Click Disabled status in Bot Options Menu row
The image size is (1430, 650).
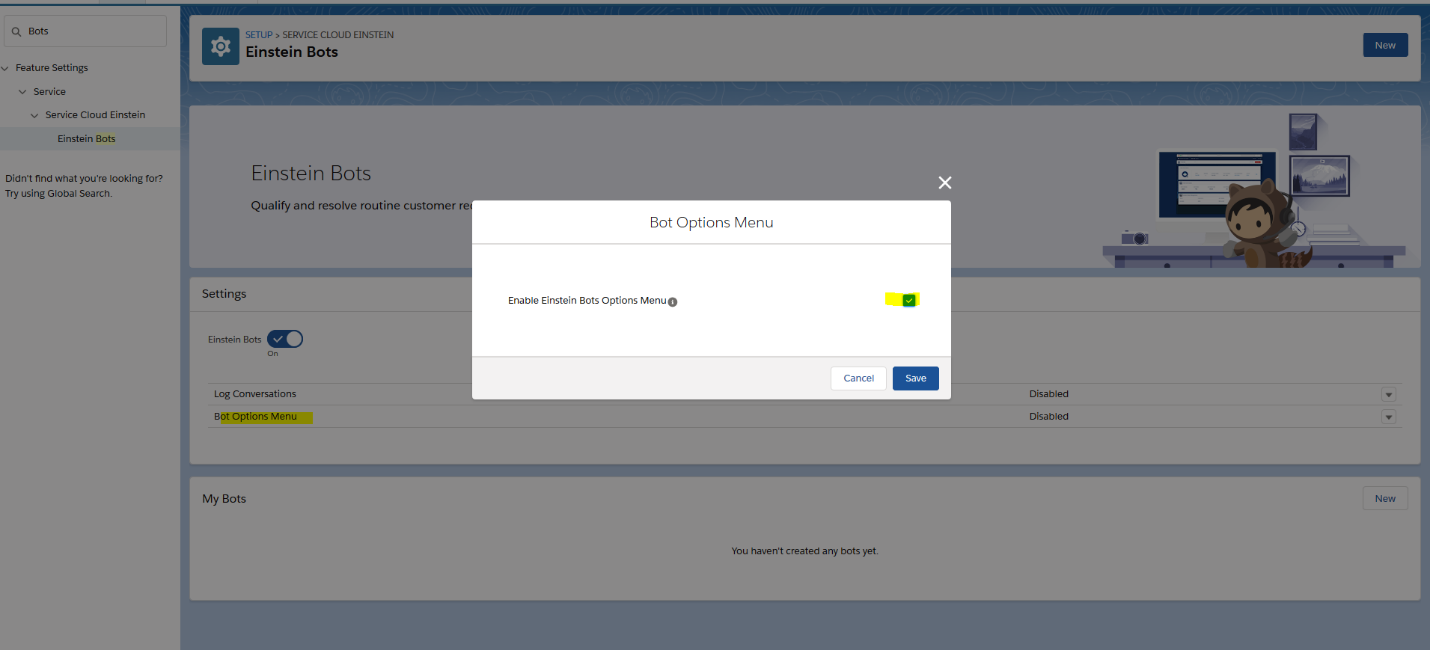(x=1049, y=417)
